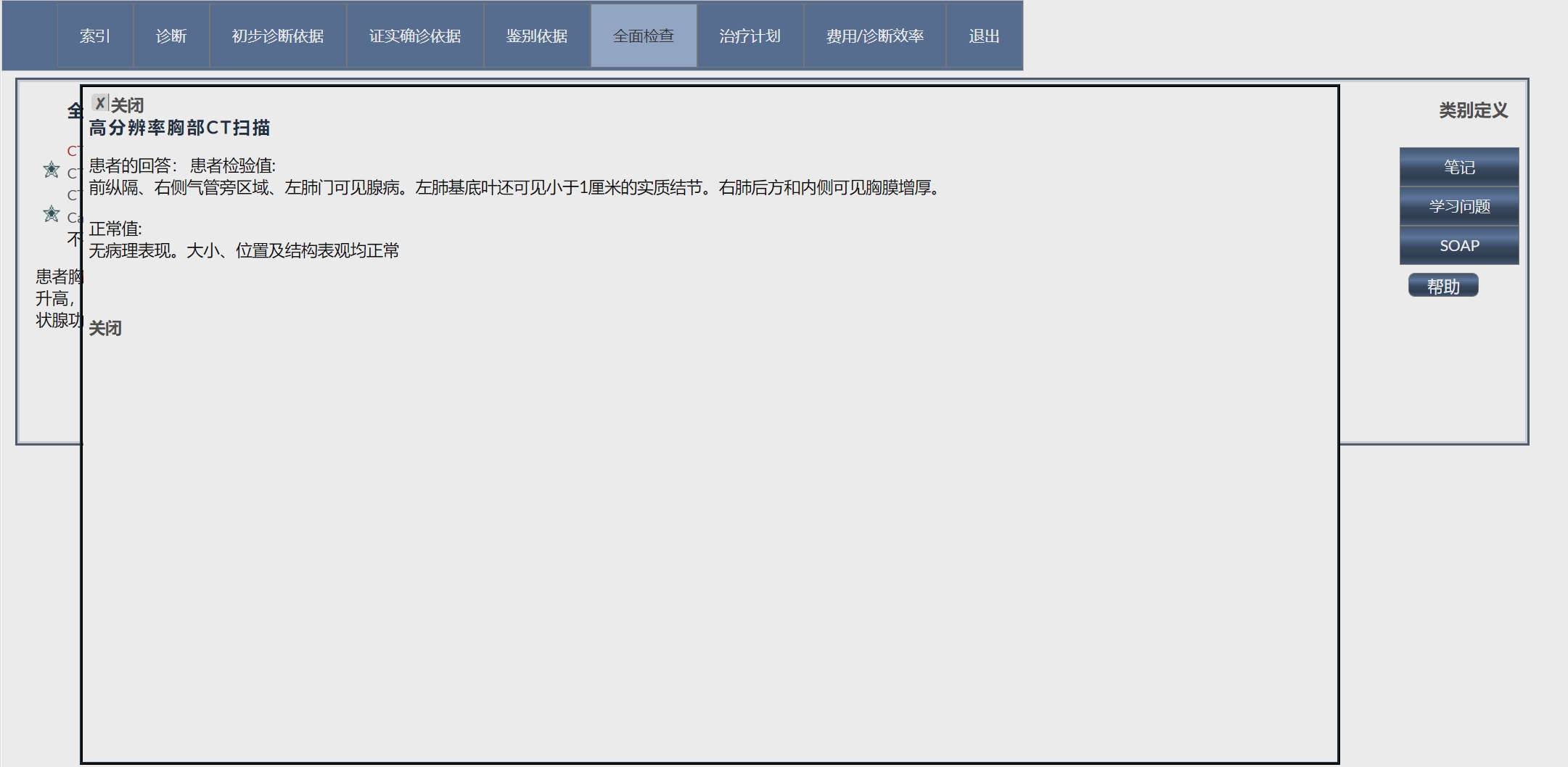Click the X close icon on popup

click(x=100, y=103)
